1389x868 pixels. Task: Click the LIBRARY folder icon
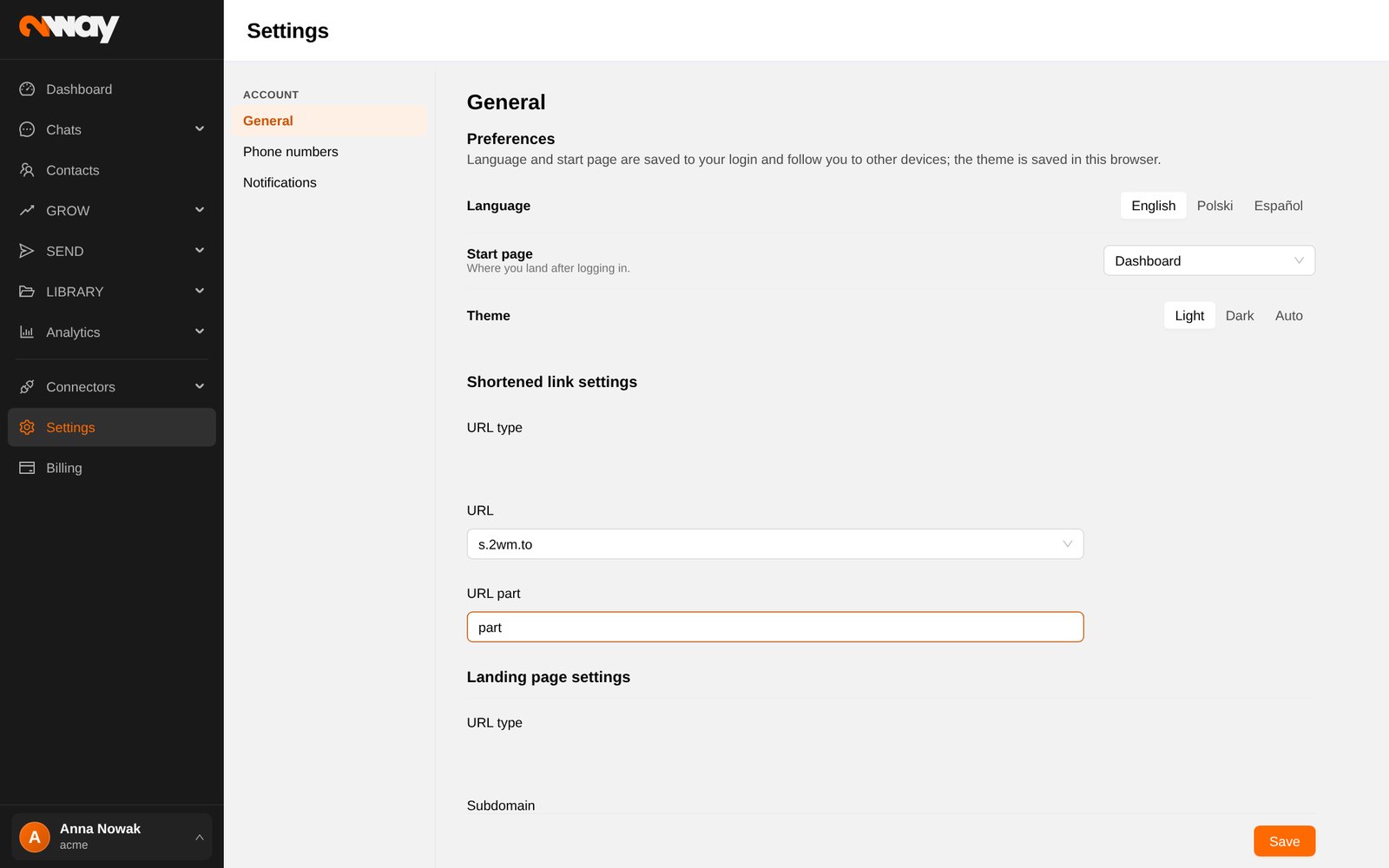click(x=27, y=292)
